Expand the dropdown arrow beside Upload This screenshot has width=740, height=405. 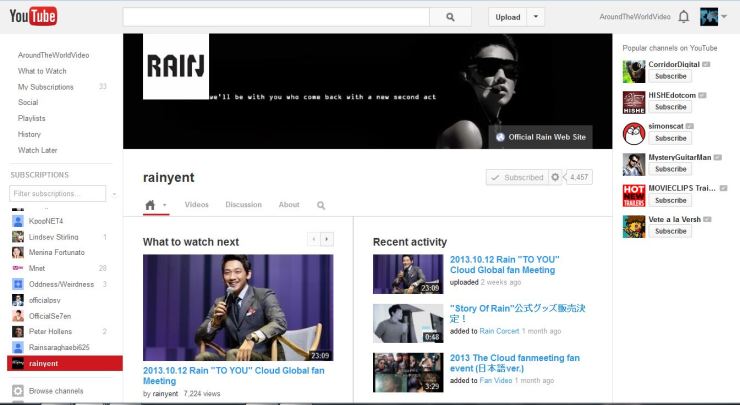[536, 17]
